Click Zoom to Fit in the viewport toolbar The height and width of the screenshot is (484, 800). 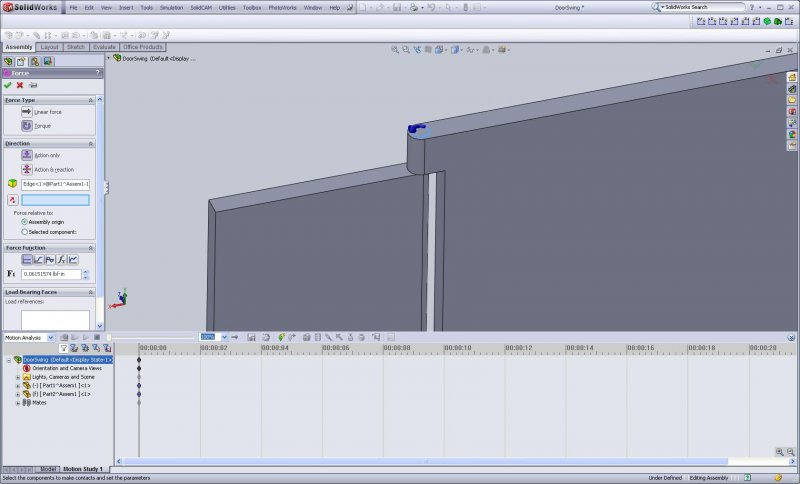pyautogui.click(x=394, y=50)
